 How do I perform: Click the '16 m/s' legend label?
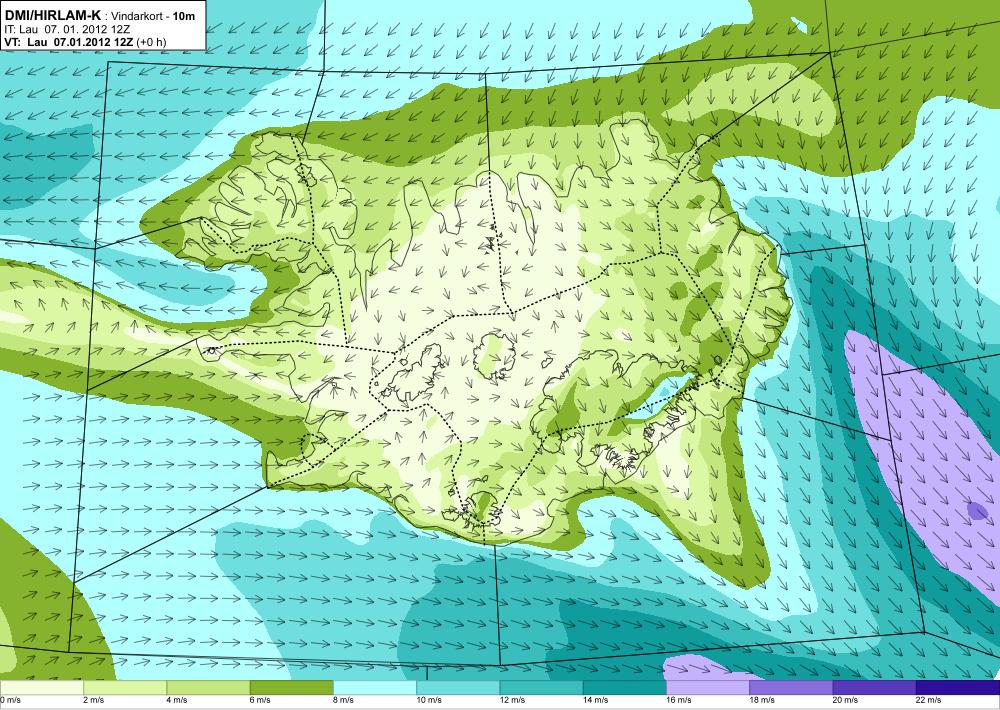click(x=679, y=700)
